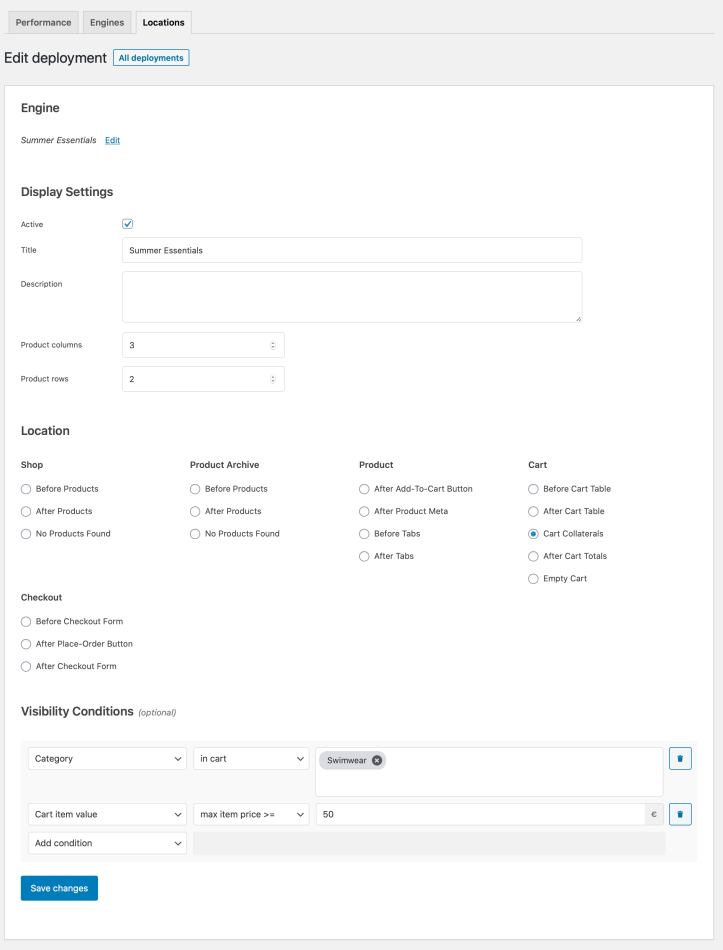Click the Save changes button
723x950 pixels.
coord(59,888)
